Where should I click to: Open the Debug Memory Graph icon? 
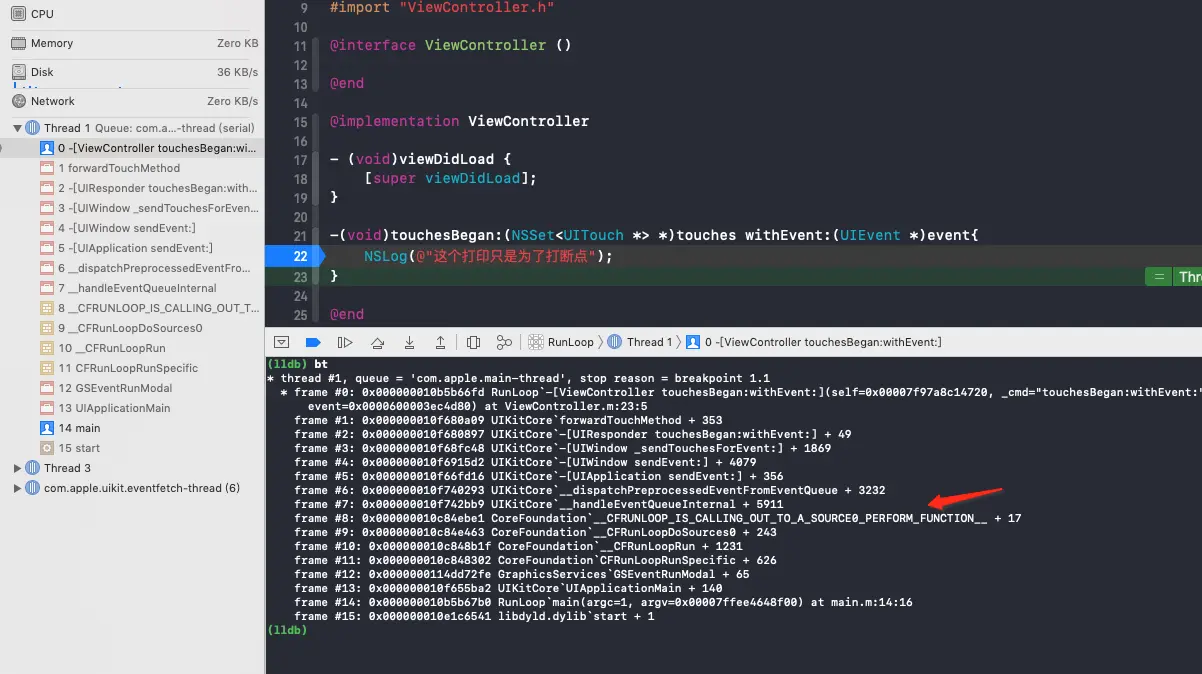[x=504, y=342]
